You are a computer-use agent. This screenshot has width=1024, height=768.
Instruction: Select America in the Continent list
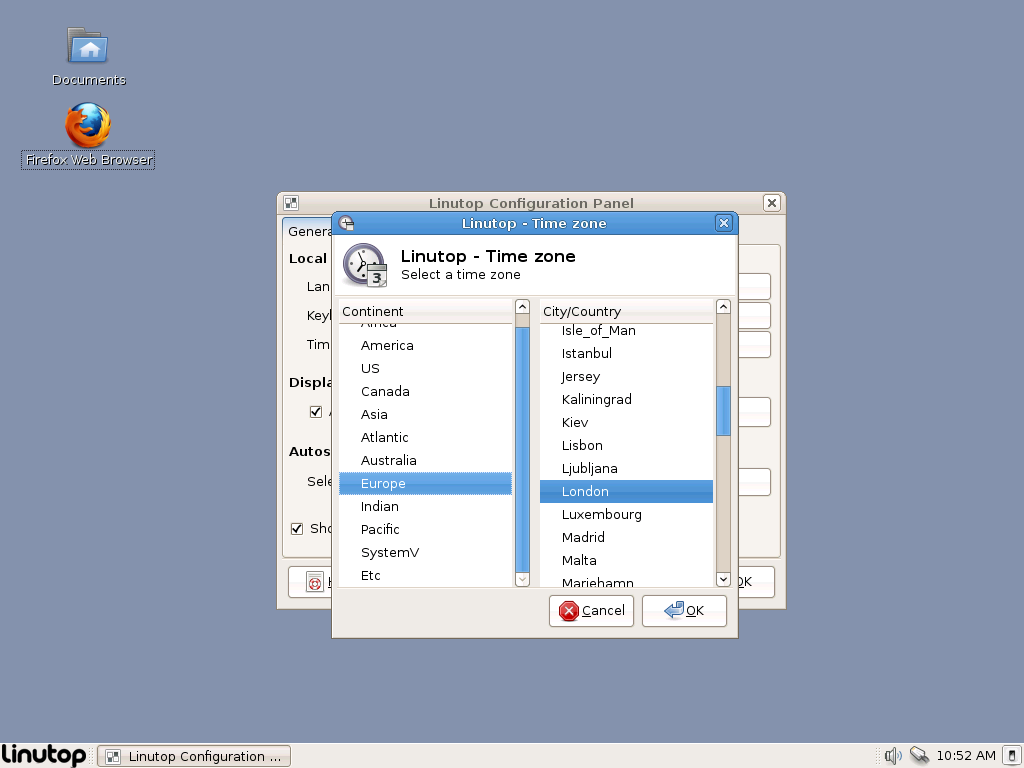tap(425, 345)
